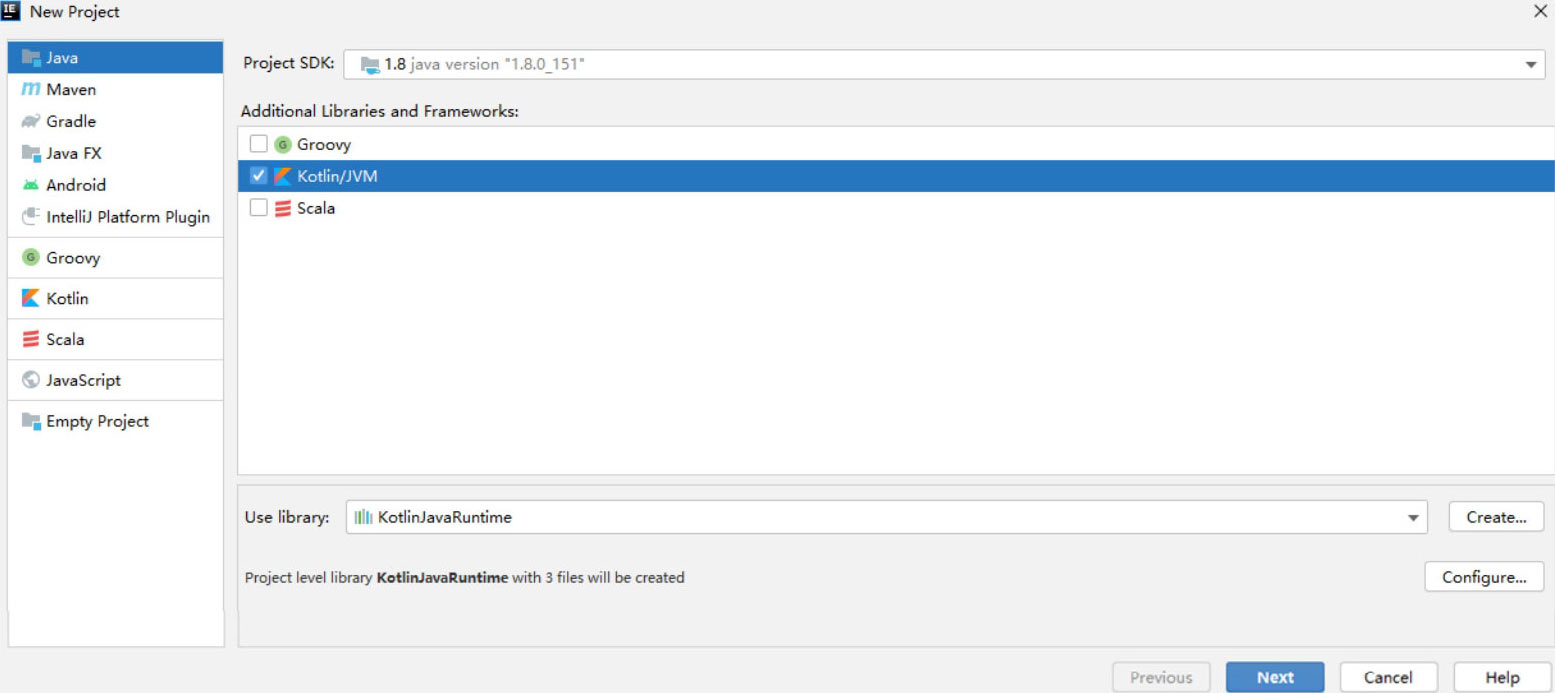This screenshot has width=1555, height=693.
Task: Choose the Maven icon in the sidebar
Action: (x=30, y=90)
